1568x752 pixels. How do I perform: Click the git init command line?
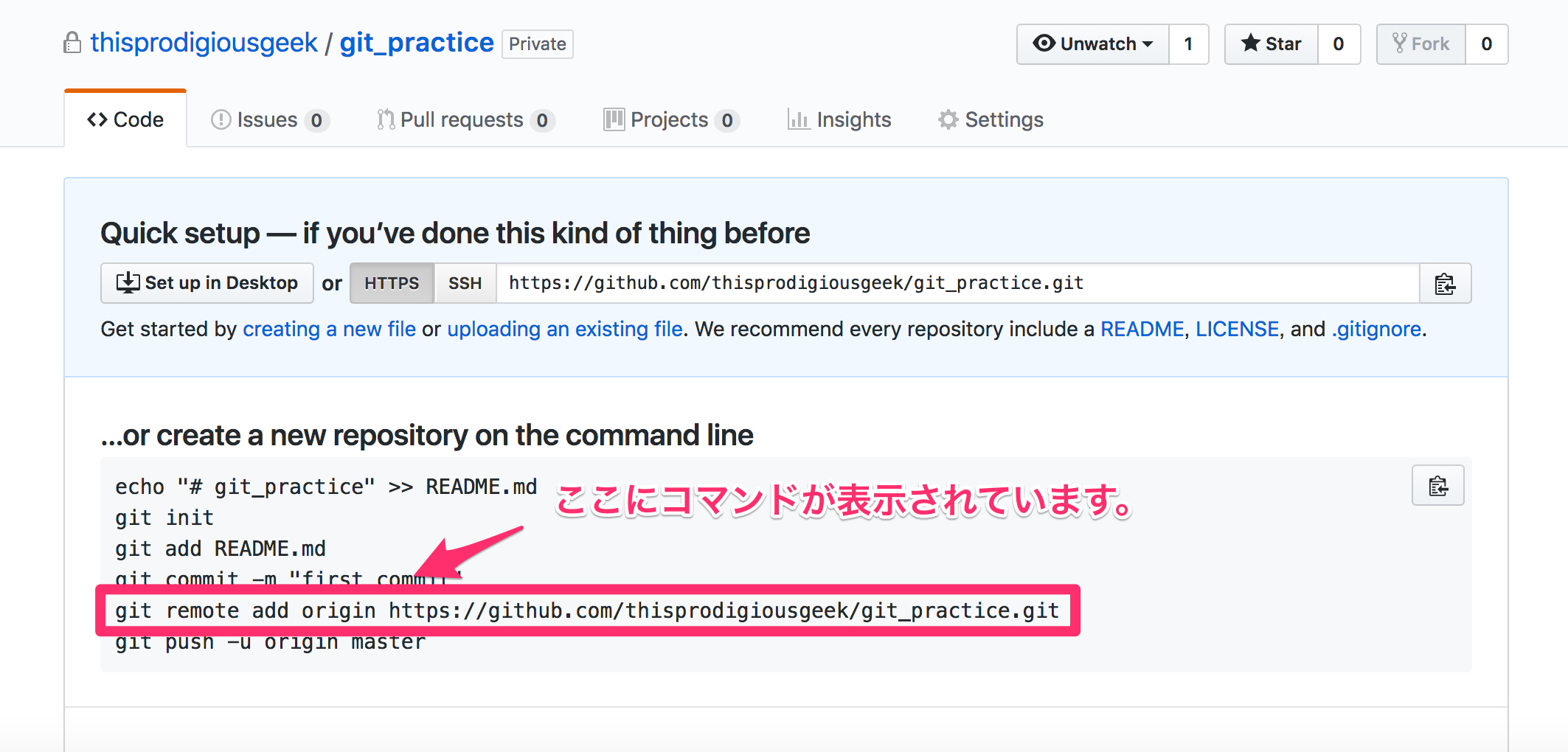coord(164,518)
